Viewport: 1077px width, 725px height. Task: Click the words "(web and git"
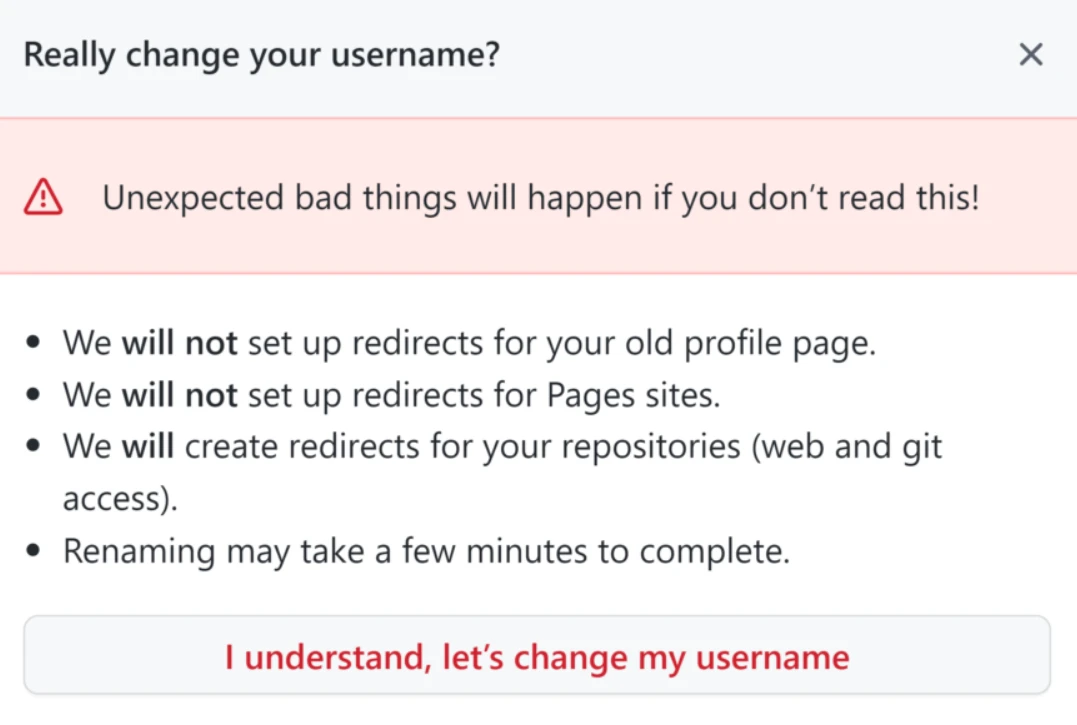(846, 447)
